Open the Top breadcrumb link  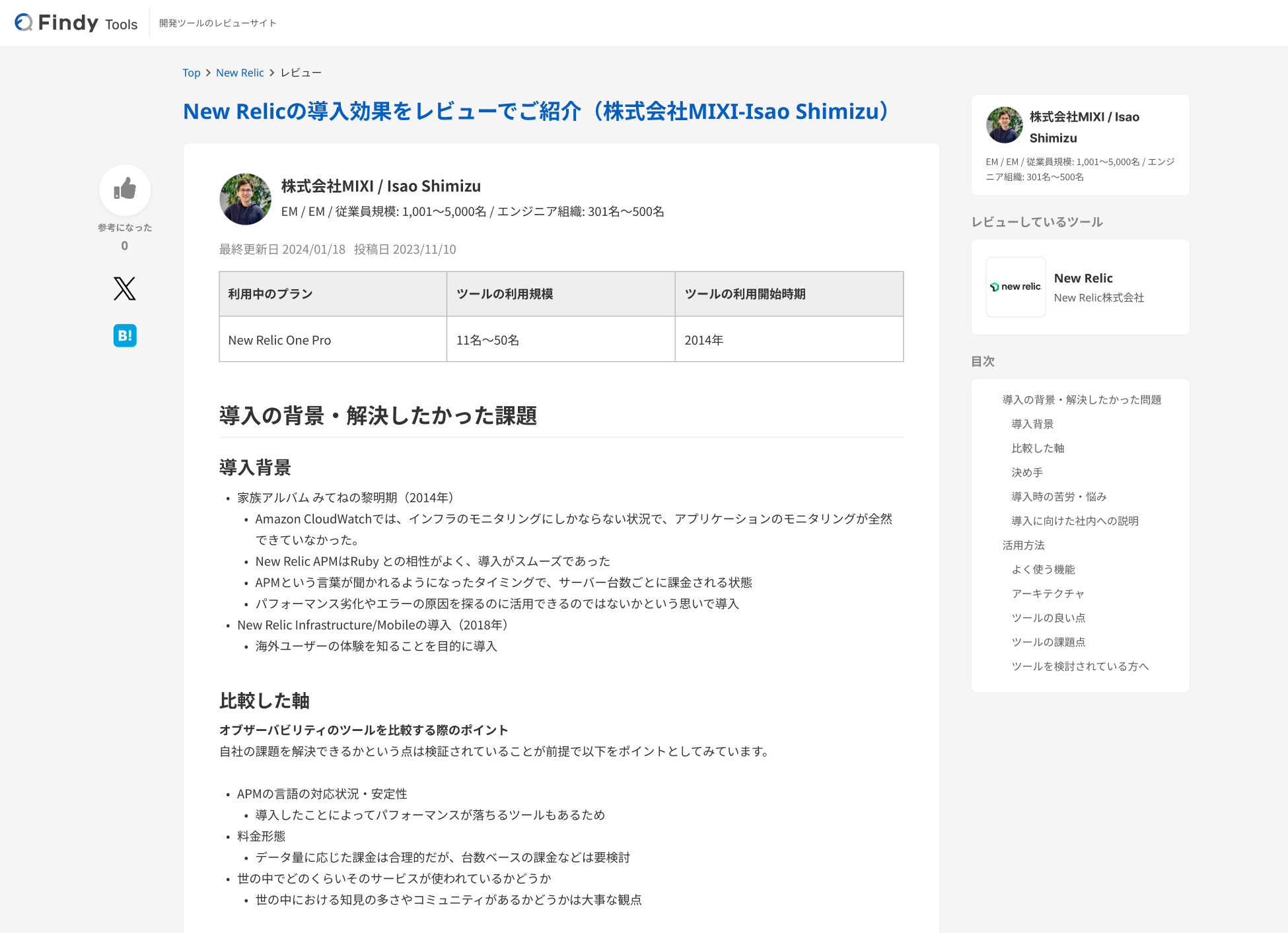click(191, 73)
